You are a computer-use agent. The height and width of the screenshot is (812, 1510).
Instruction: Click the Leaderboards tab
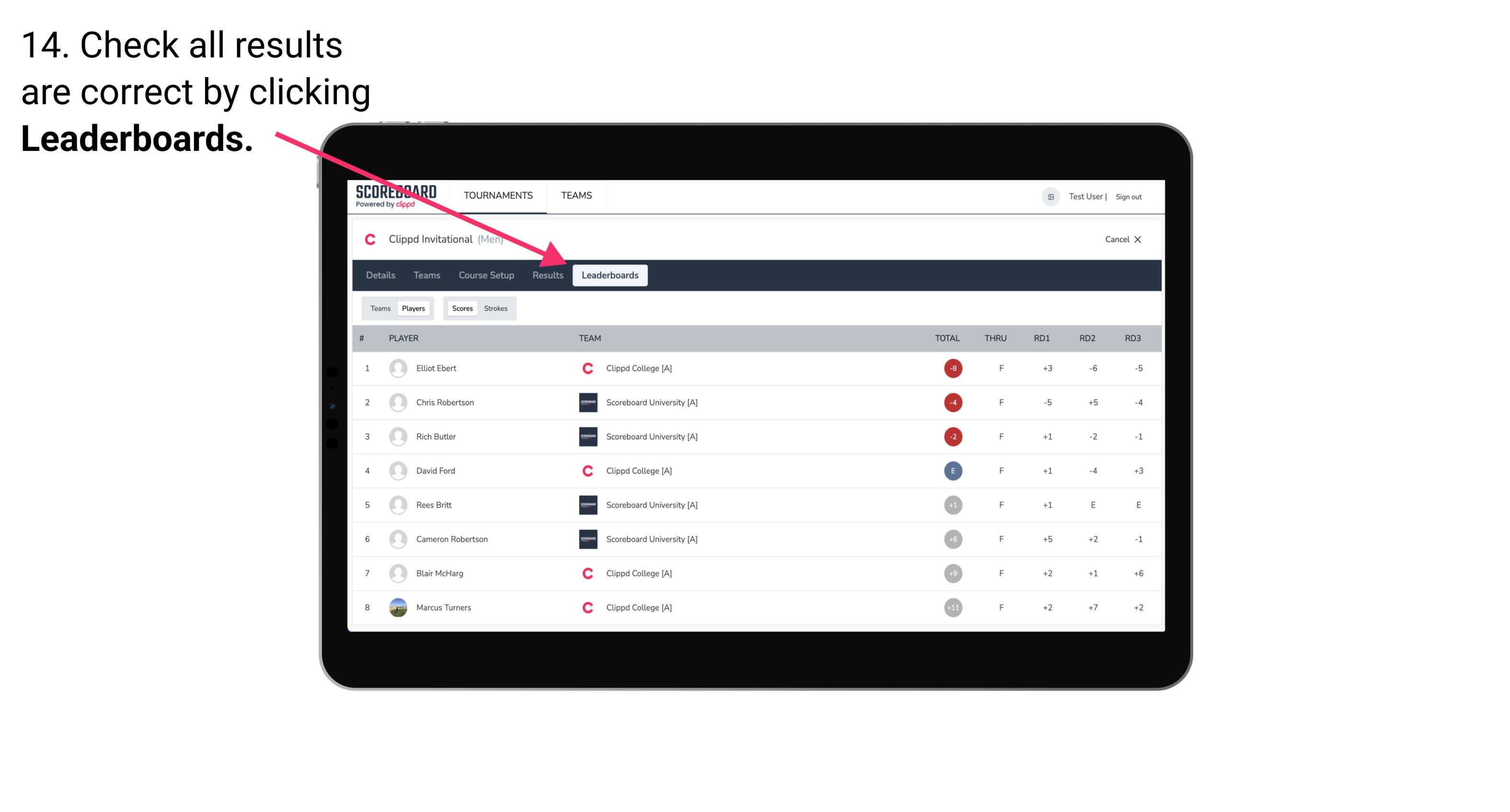[x=611, y=275]
